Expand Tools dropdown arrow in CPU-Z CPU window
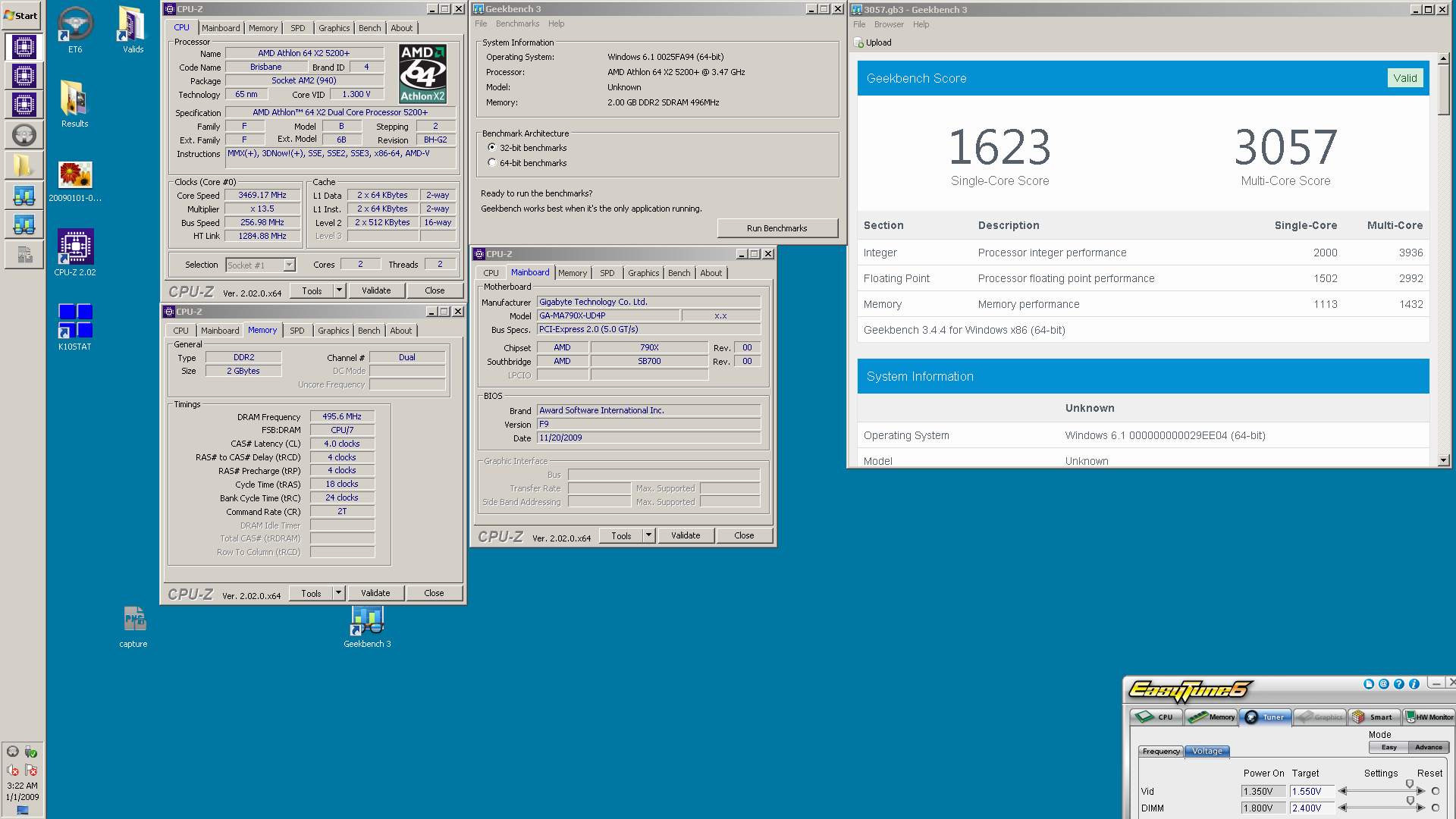Screen dimensions: 1456x819 339,290
